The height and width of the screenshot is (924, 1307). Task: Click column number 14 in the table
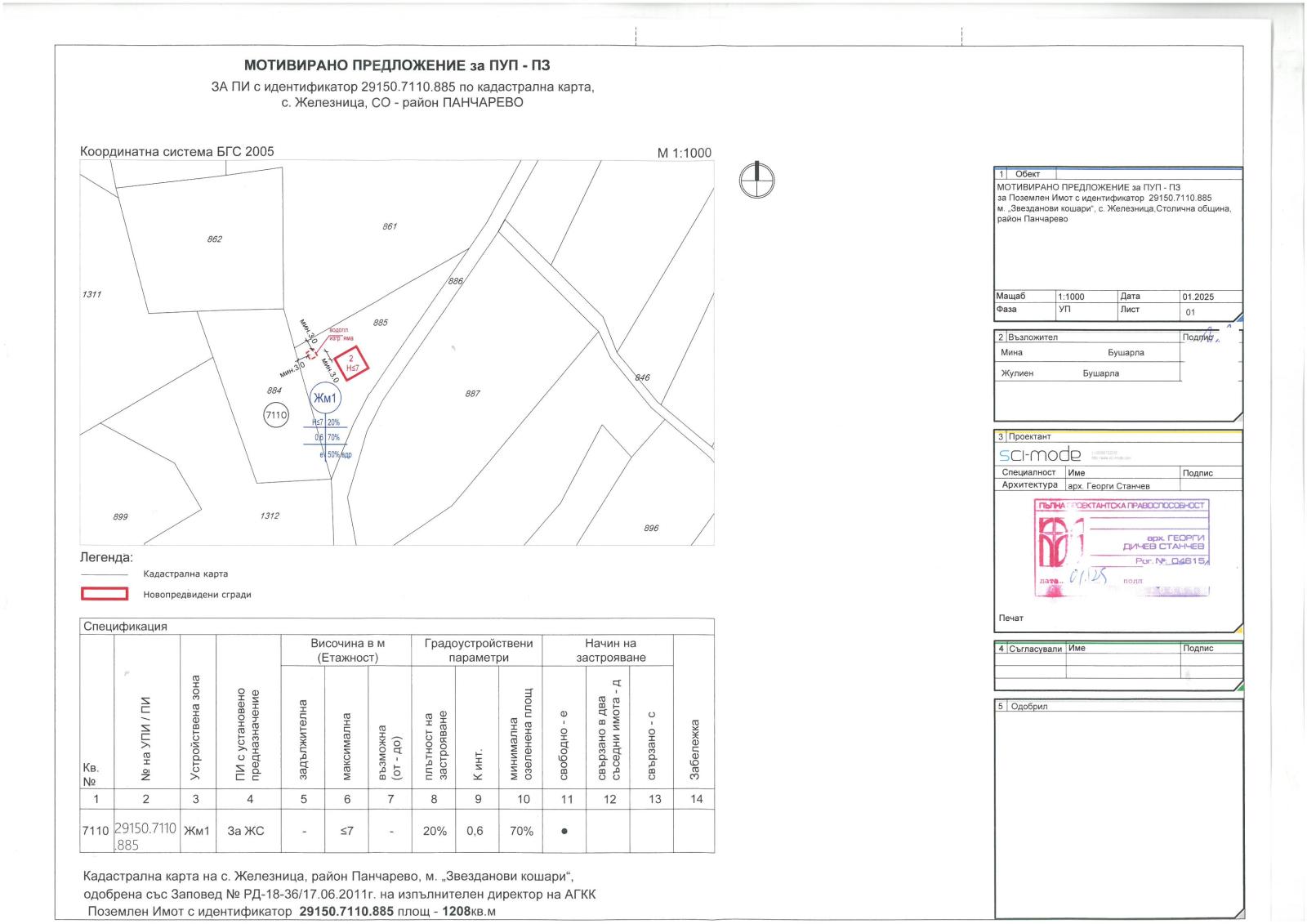click(x=696, y=799)
